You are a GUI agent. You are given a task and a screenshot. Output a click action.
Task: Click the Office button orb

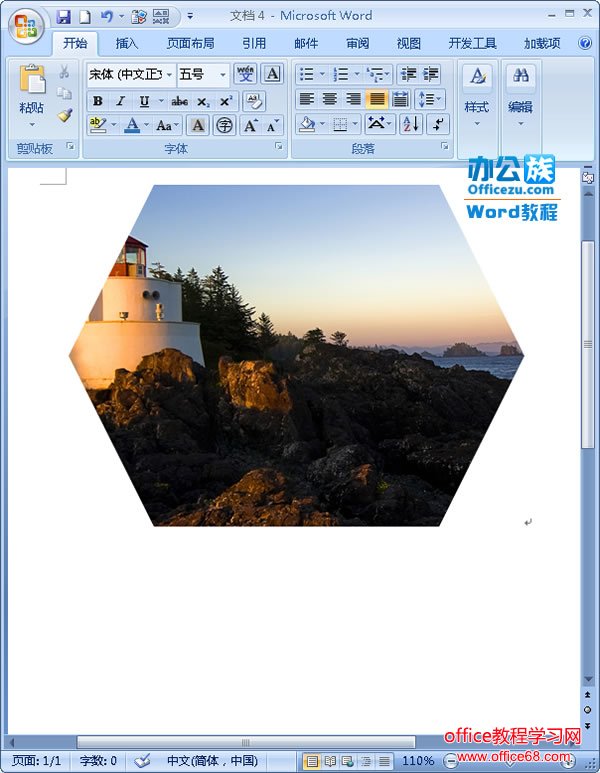[x=26, y=26]
